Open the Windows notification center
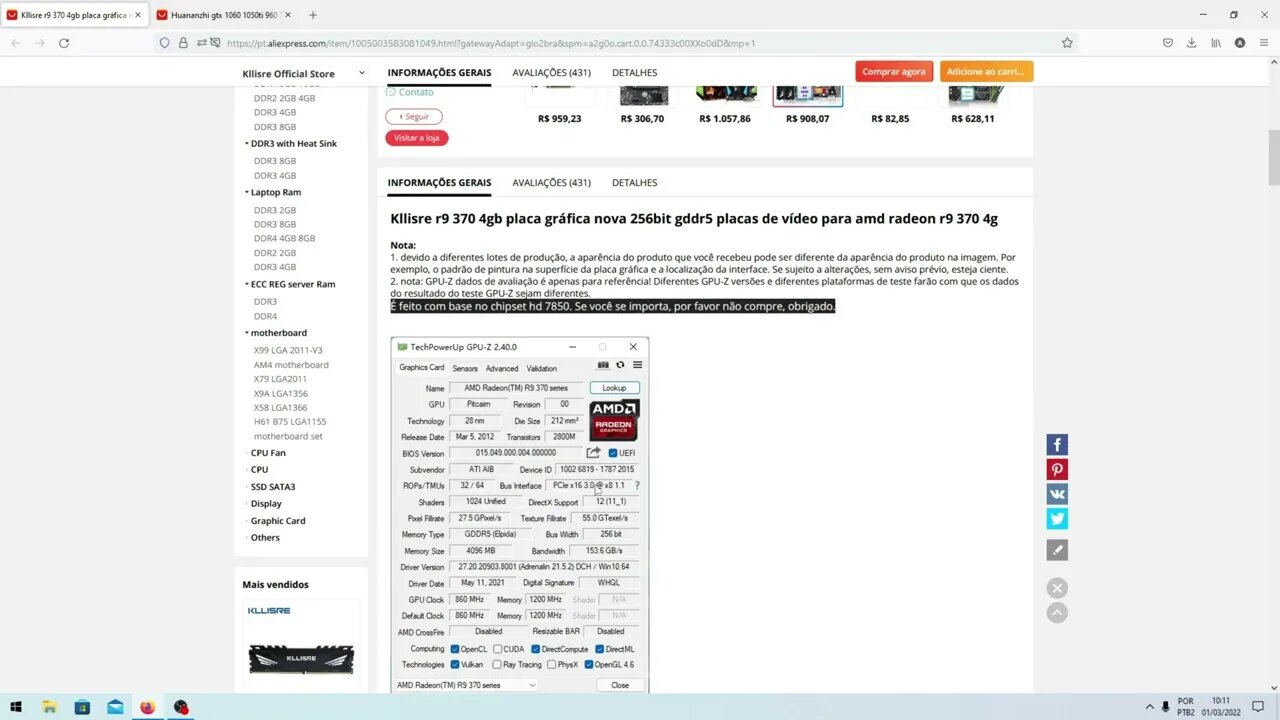Viewport: 1280px width, 720px height. (1259, 707)
